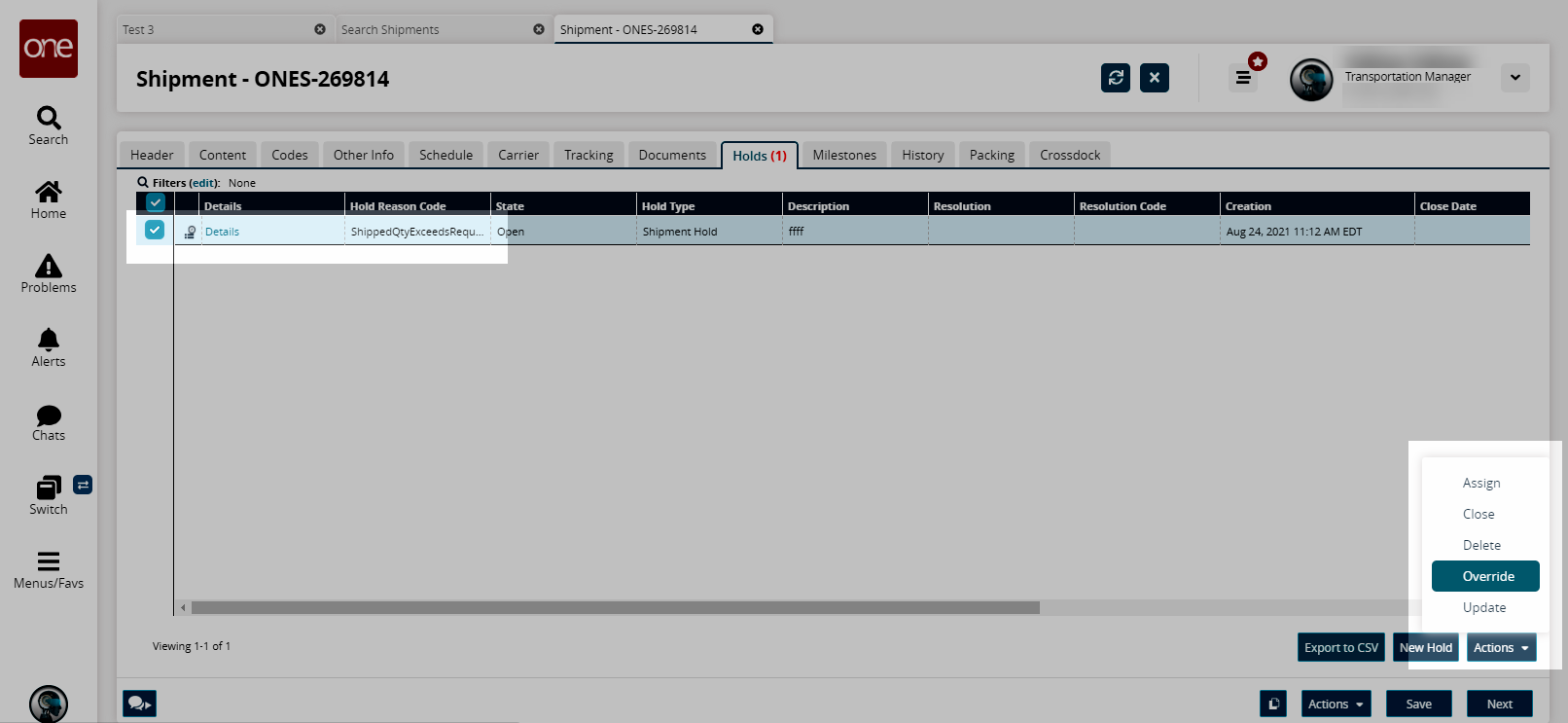The image size is (1568, 723).
Task: Click the Viewing 1-1 of 1 text
Action: (192, 646)
